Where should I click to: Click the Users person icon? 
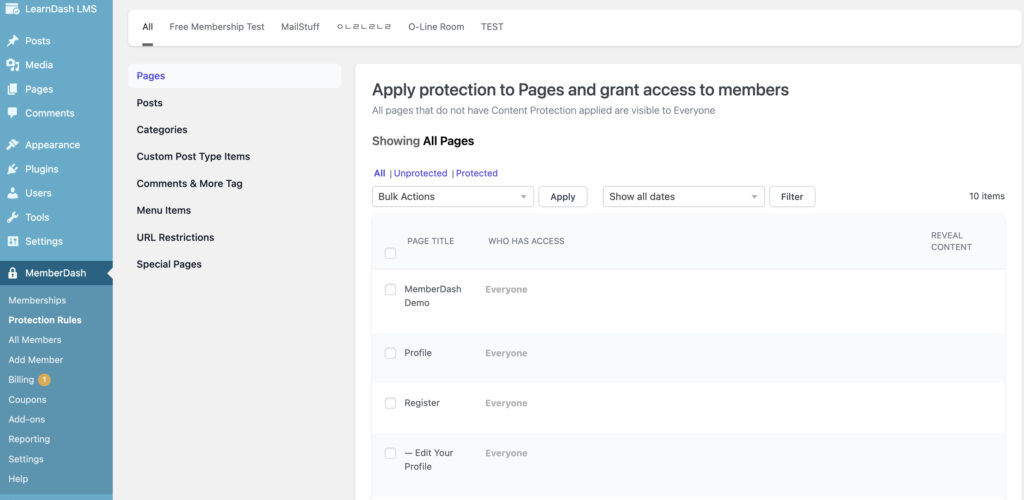[12, 193]
